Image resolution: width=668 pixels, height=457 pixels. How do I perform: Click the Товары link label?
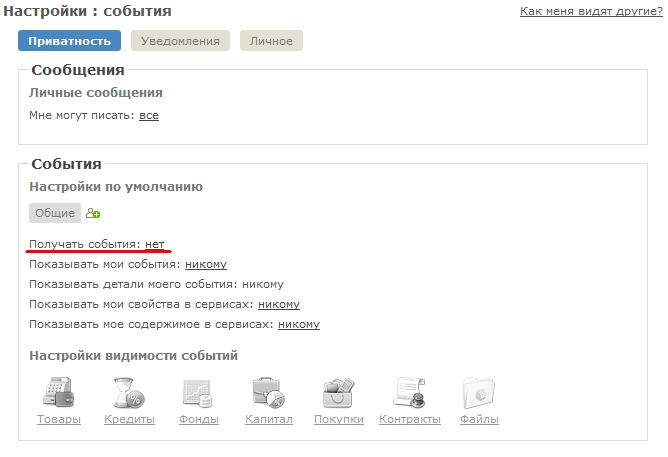(59, 419)
